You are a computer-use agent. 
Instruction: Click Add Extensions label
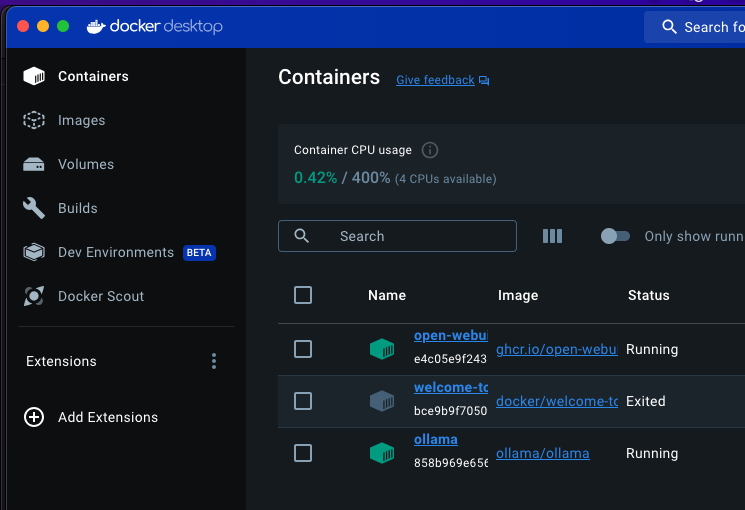108,417
